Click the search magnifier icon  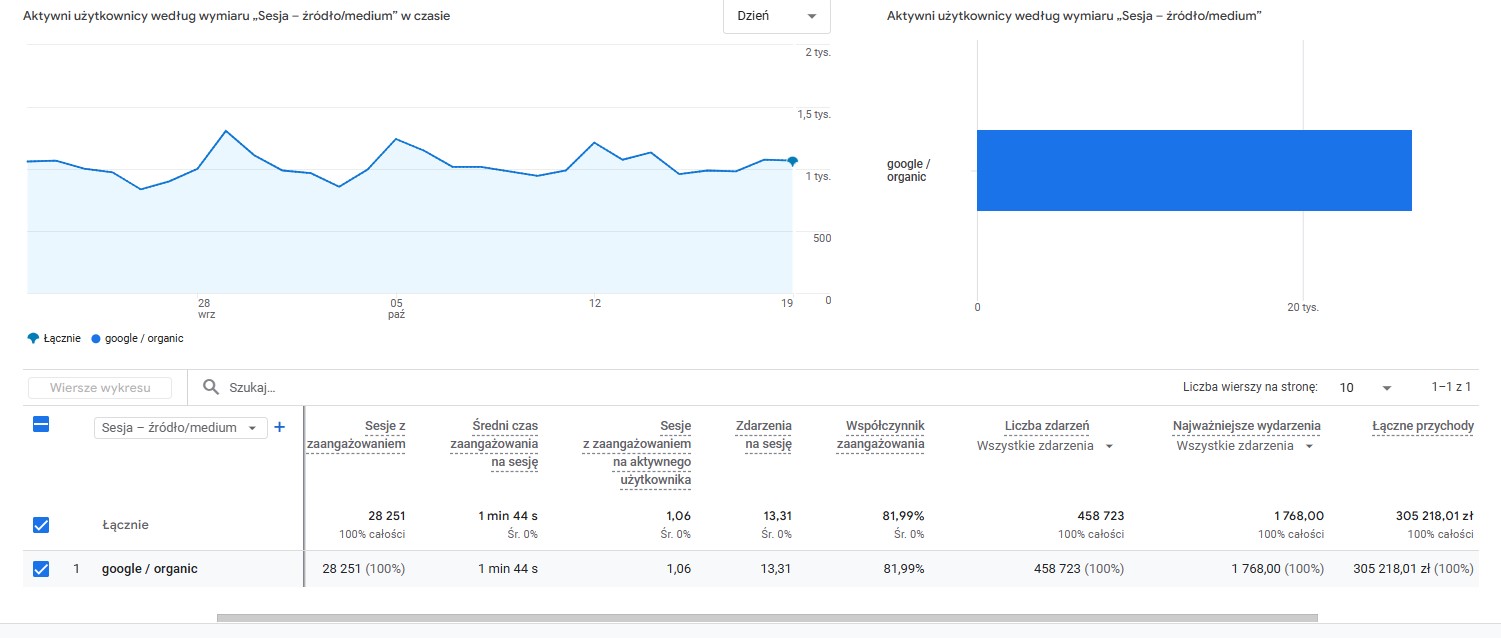[x=211, y=387]
